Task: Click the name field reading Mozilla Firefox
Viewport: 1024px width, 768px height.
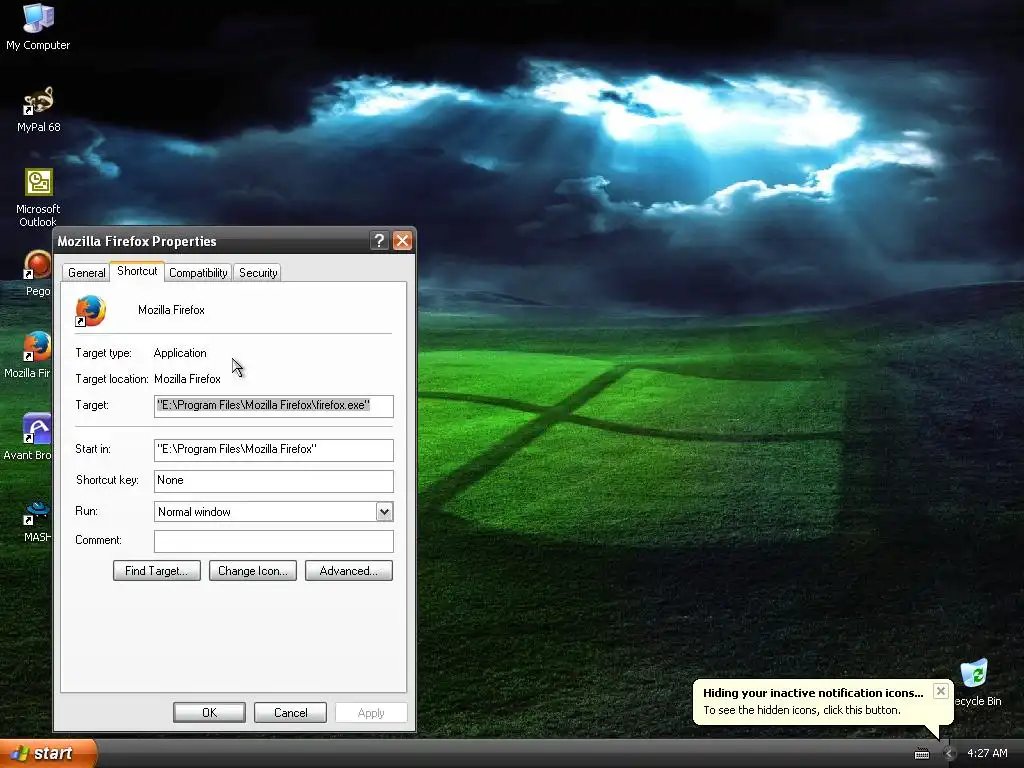Action: (x=171, y=310)
